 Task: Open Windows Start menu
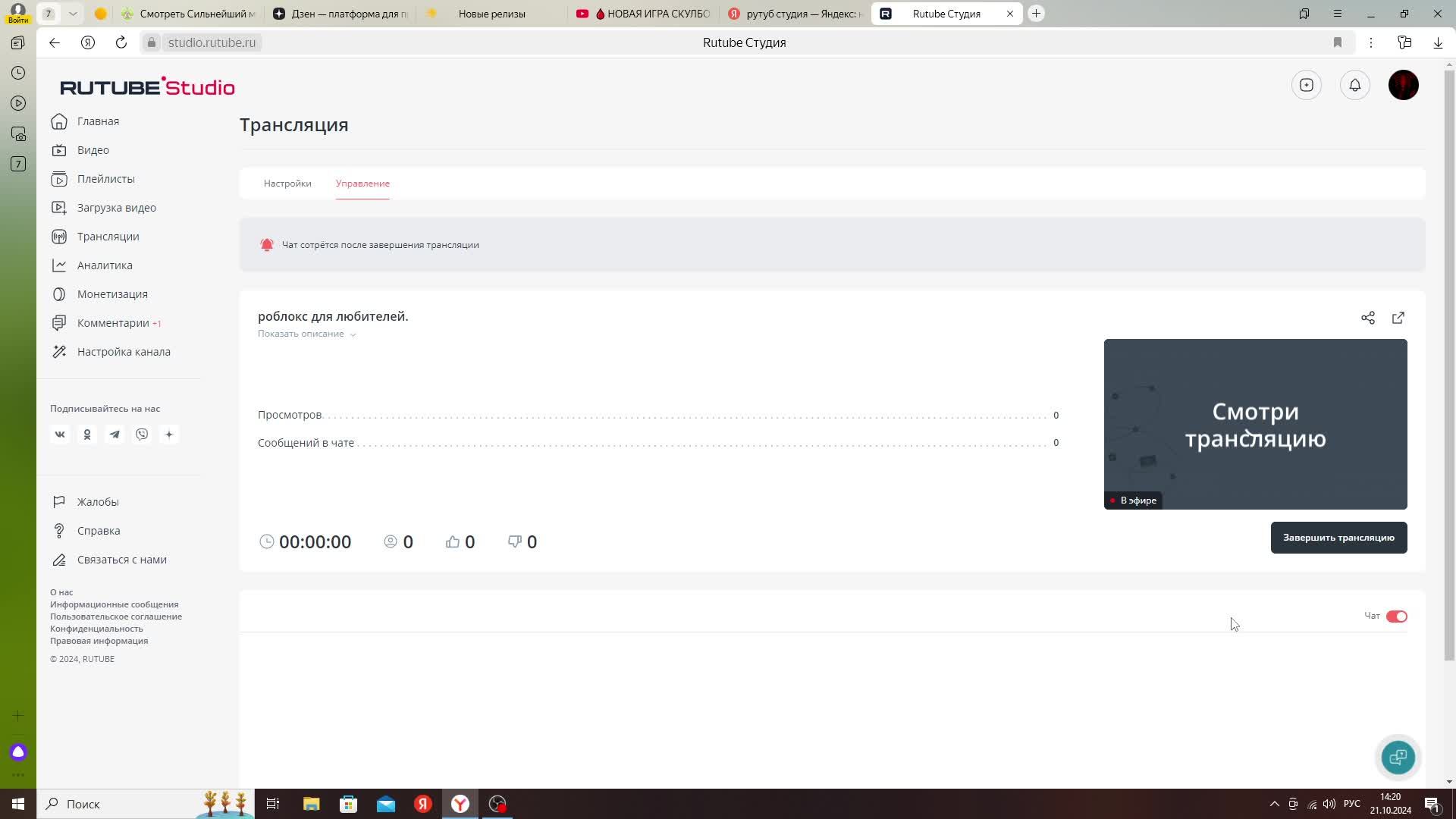[x=18, y=804]
